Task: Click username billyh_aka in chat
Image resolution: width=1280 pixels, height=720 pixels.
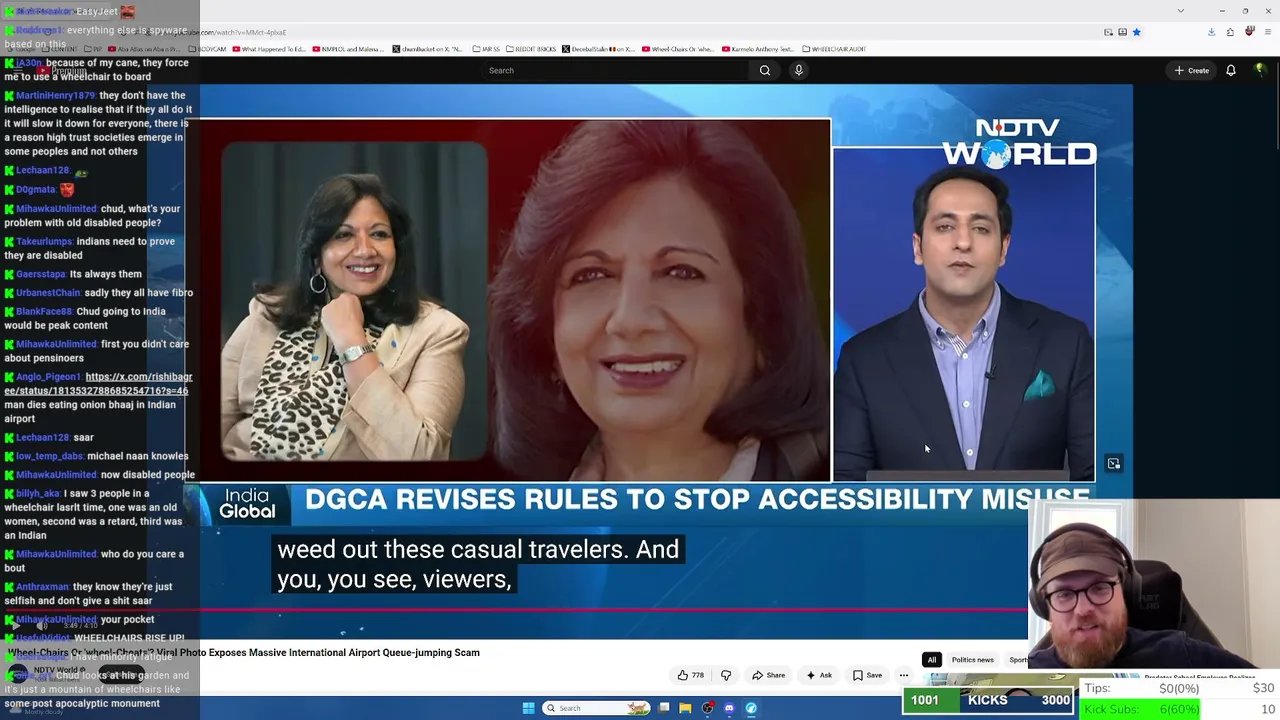Action: [x=38, y=493]
